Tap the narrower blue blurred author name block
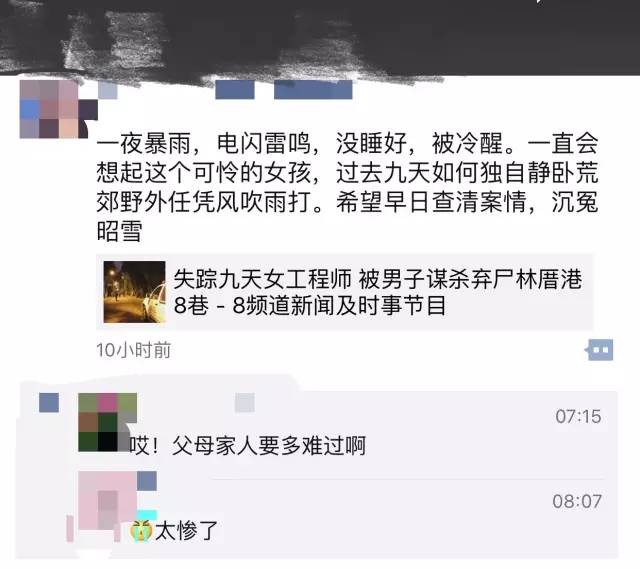The height and width of the screenshot is (569, 640). [x=235, y=90]
